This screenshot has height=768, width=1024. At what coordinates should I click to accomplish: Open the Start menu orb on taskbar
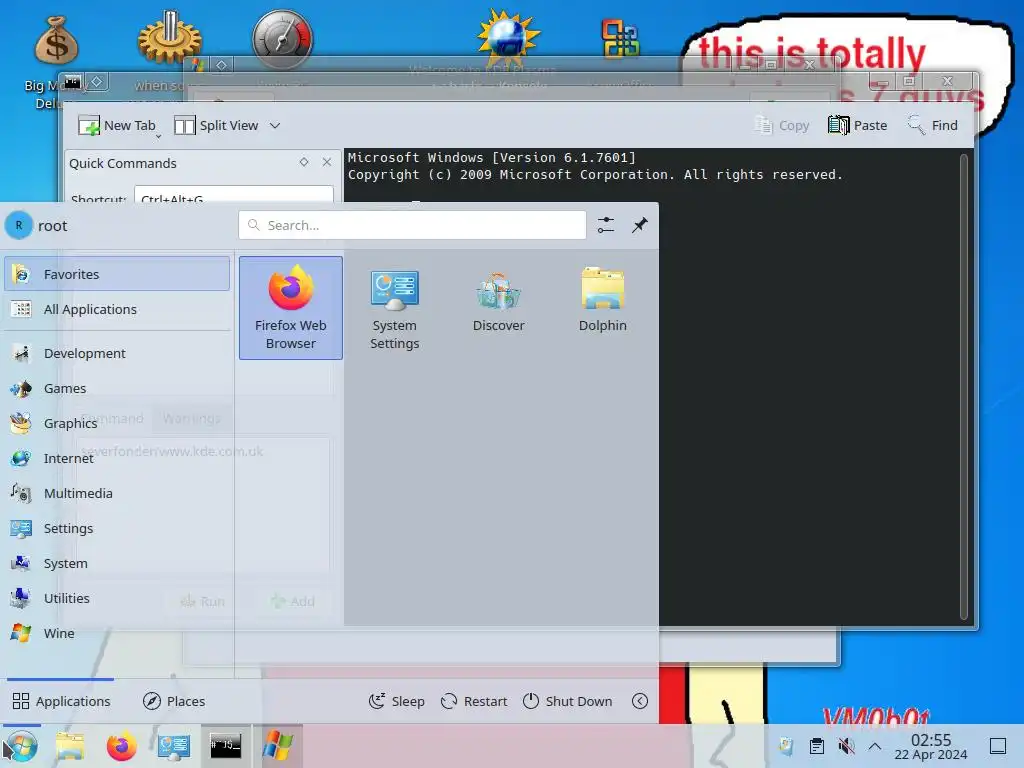click(20, 746)
